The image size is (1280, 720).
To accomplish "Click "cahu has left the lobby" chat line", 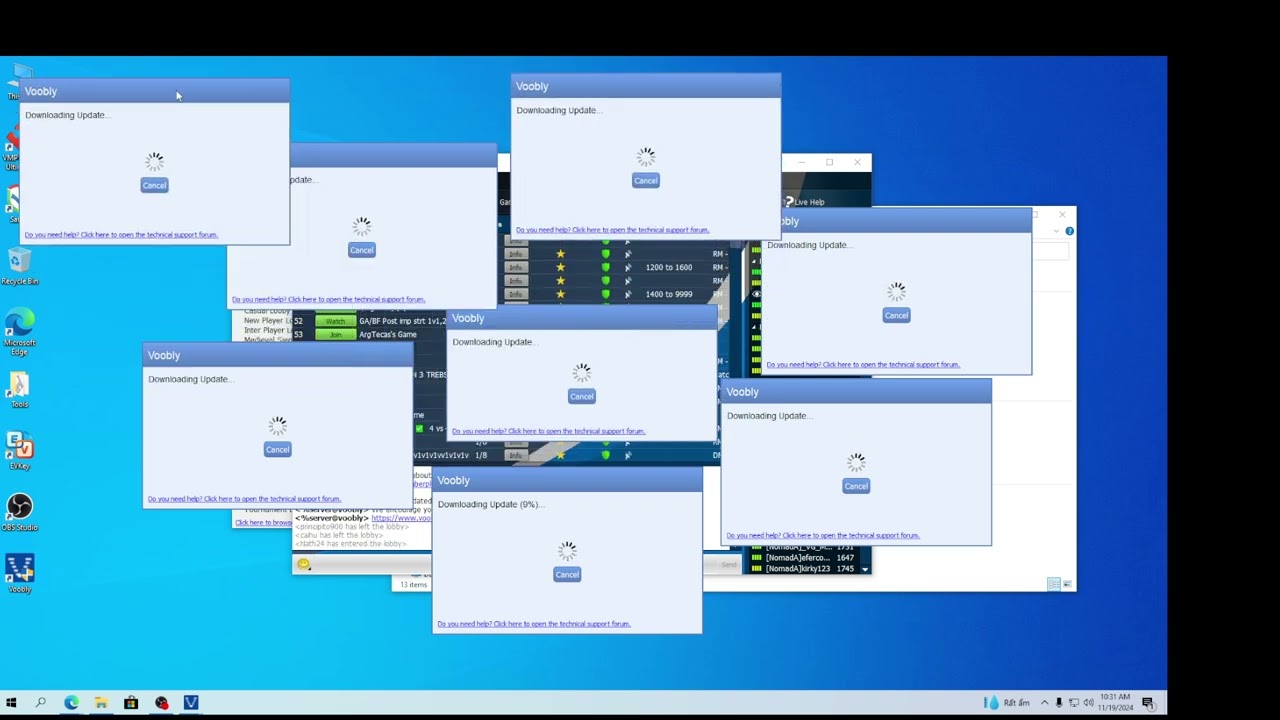I will [338, 535].
